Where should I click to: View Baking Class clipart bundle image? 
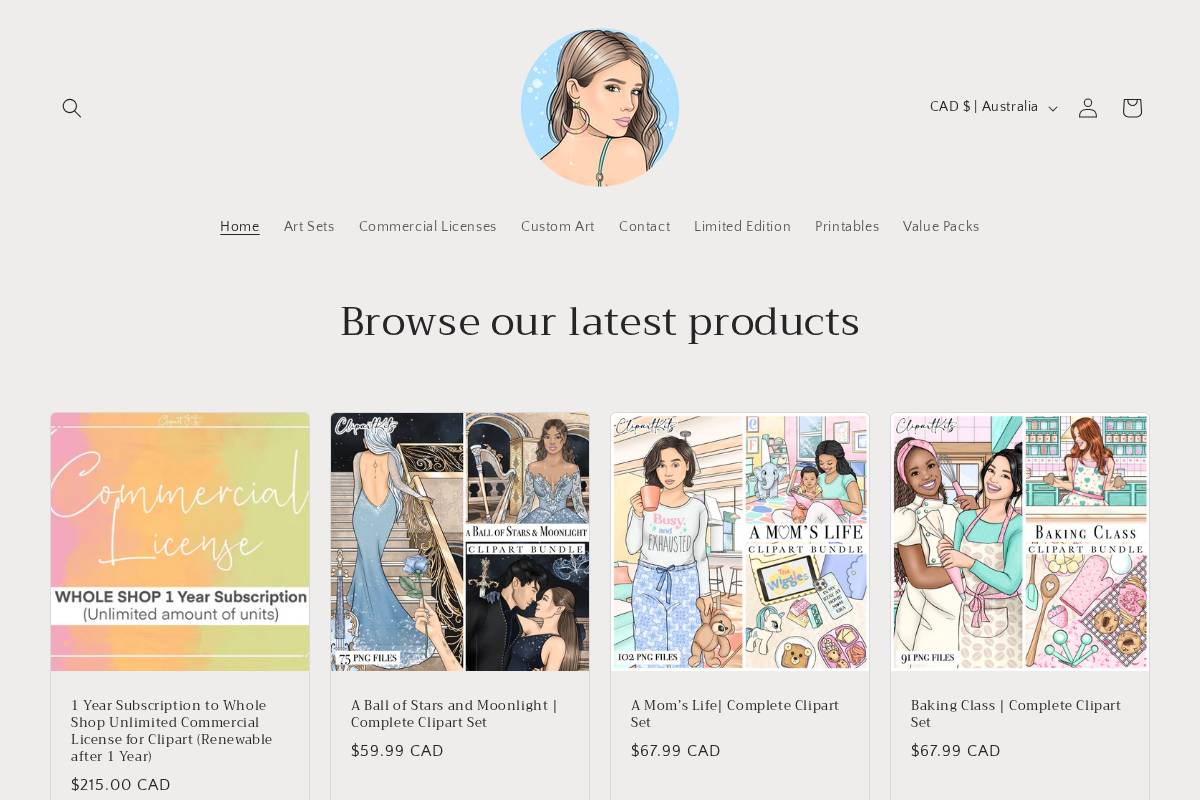(x=1020, y=542)
